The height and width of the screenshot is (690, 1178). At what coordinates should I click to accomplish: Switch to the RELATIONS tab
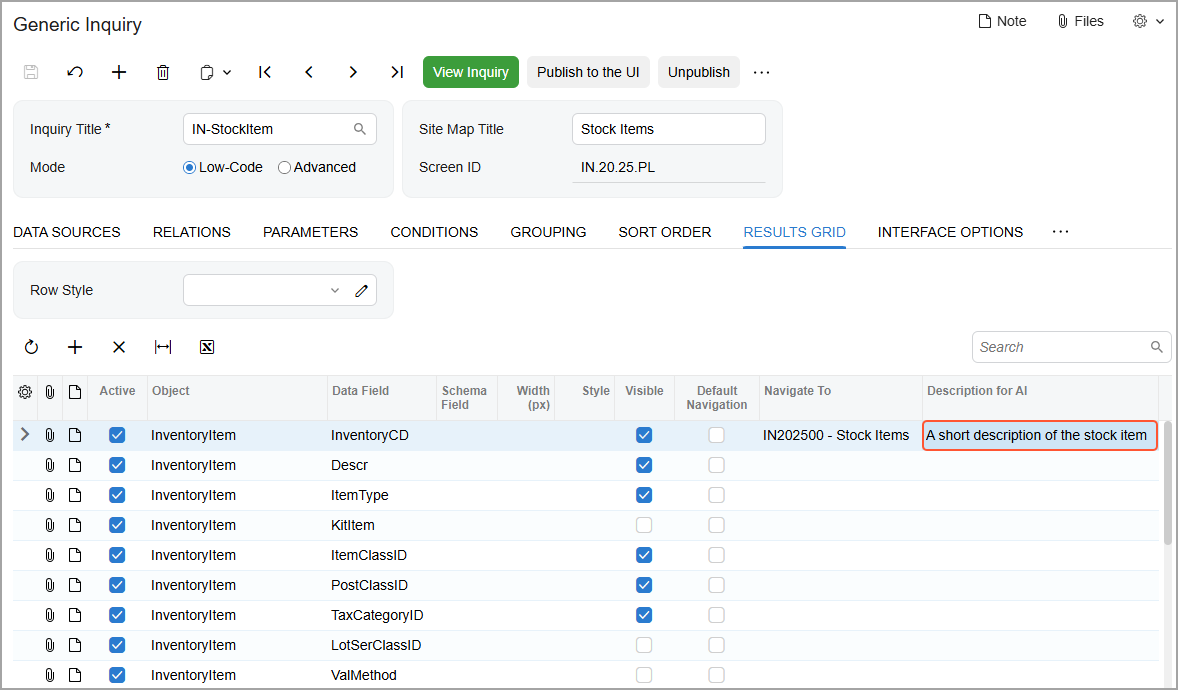192,232
